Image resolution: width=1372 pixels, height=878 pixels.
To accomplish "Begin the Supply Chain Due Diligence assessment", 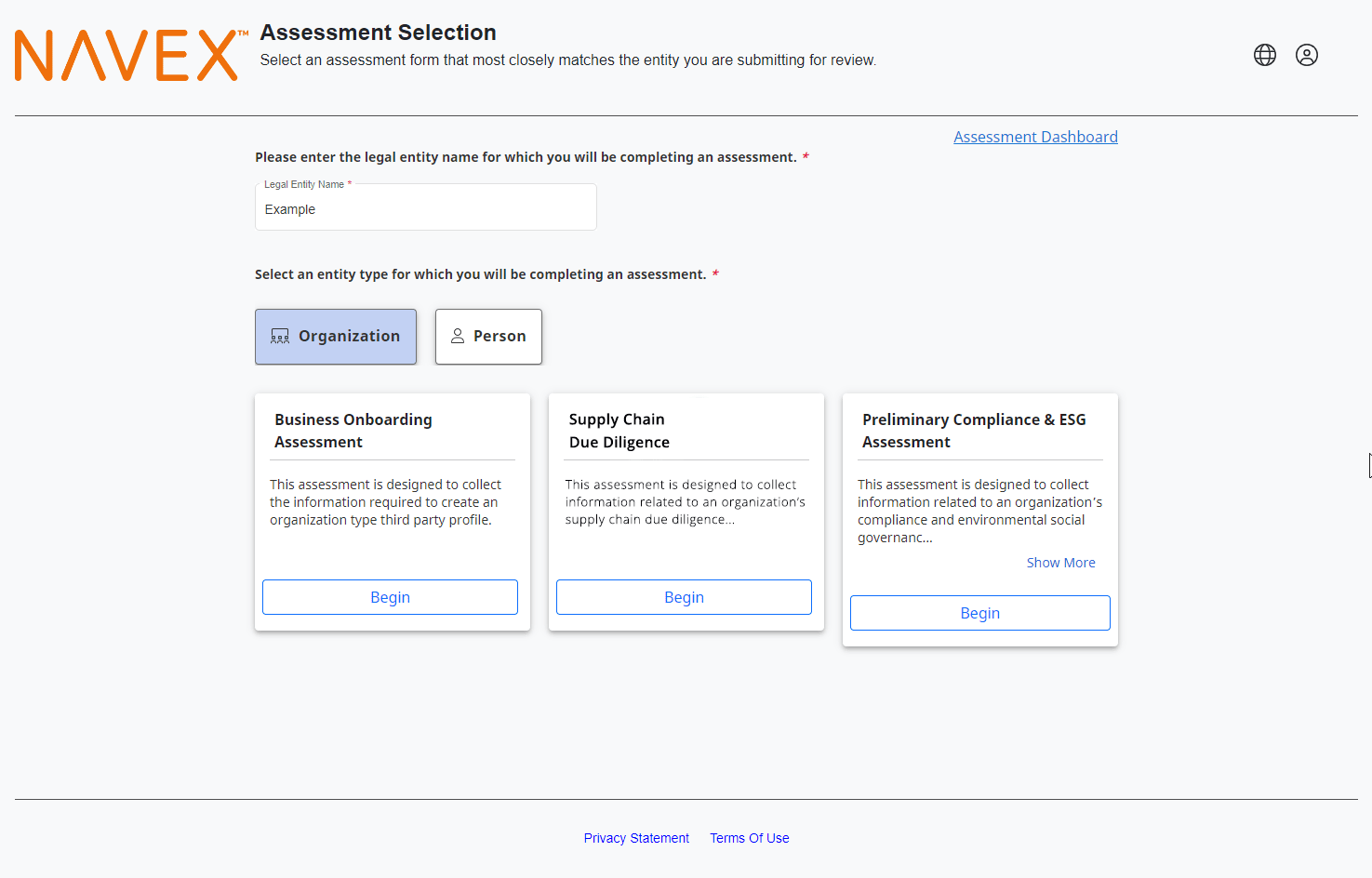I will 684,596.
